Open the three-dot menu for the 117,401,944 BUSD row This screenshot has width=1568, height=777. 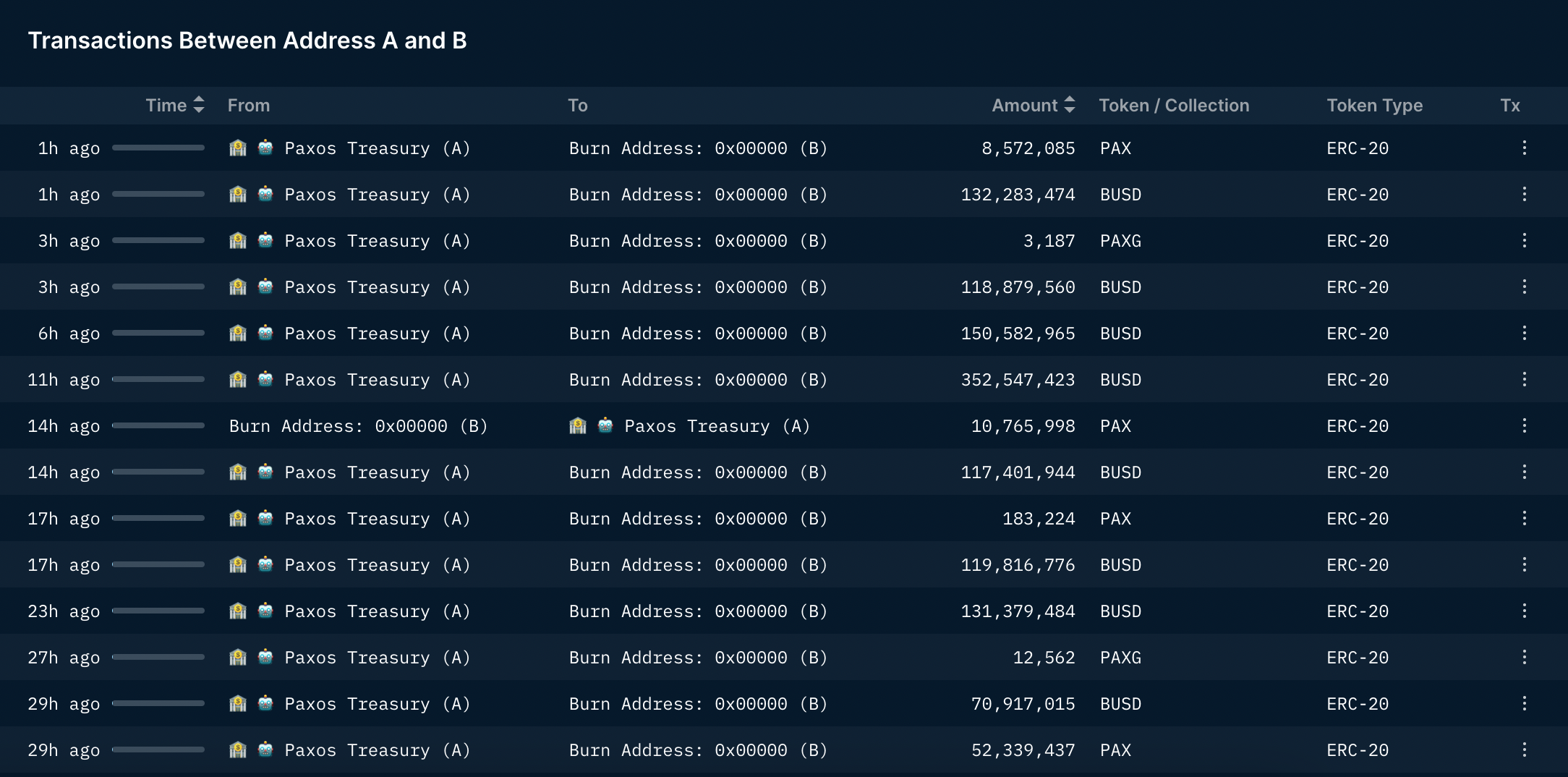(x=1524, y=472)
